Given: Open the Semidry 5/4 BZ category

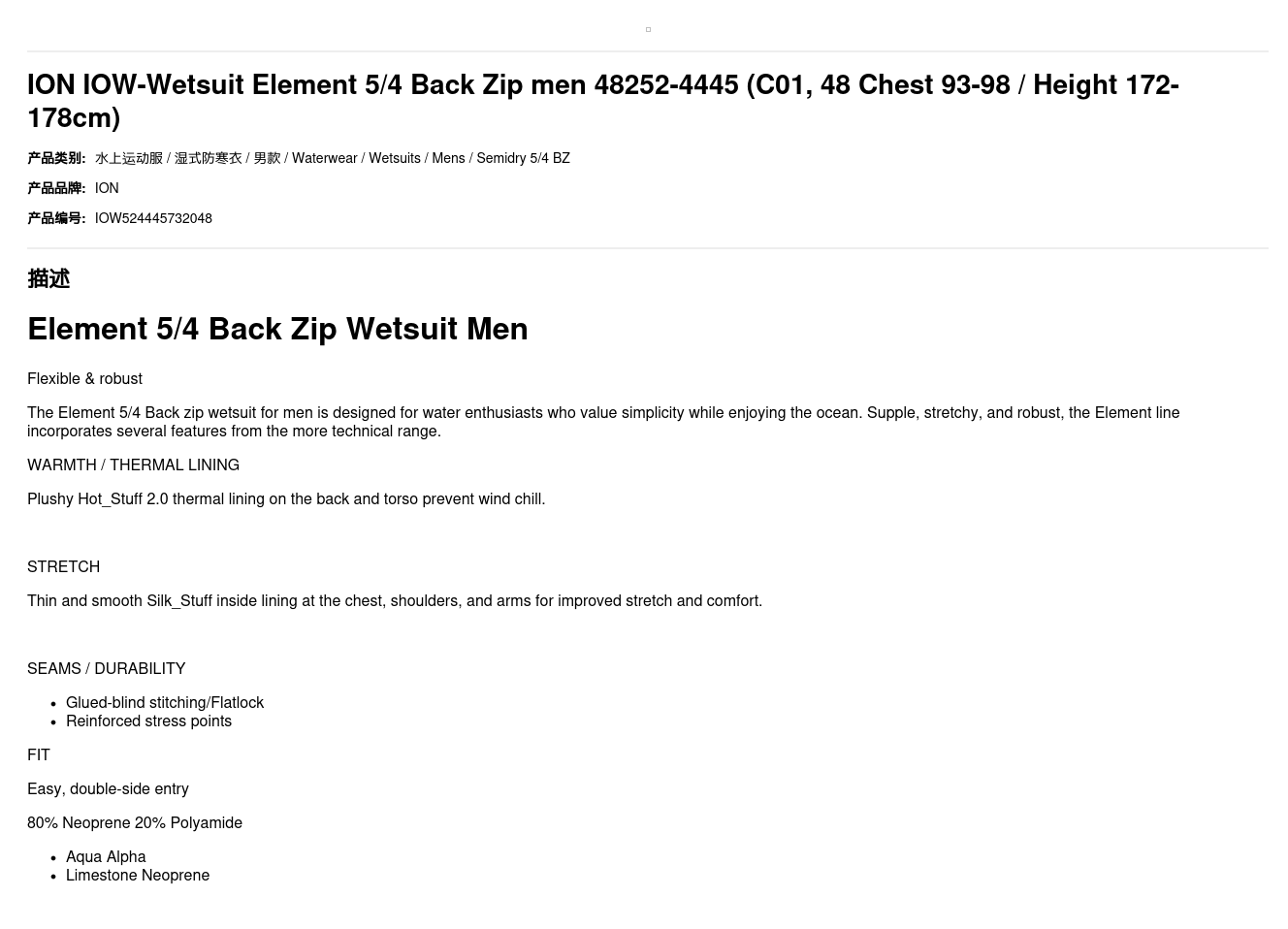Looking at the screenshot, I should coord(523,158).
